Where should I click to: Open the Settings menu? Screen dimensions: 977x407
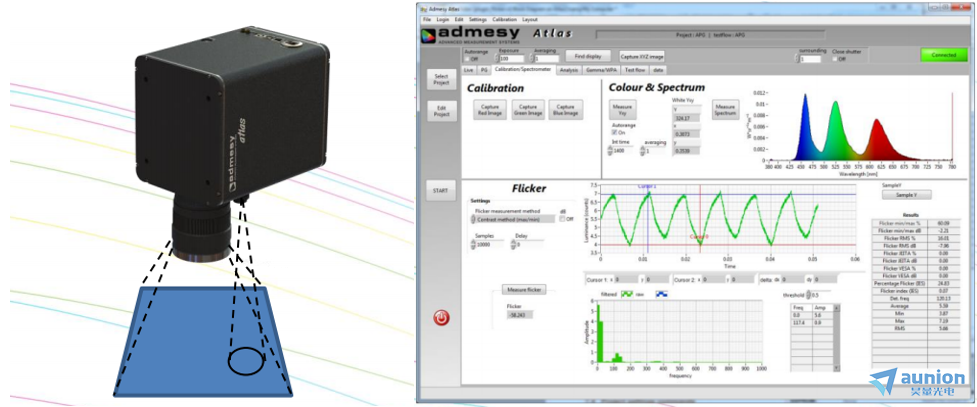coord(478,20)
